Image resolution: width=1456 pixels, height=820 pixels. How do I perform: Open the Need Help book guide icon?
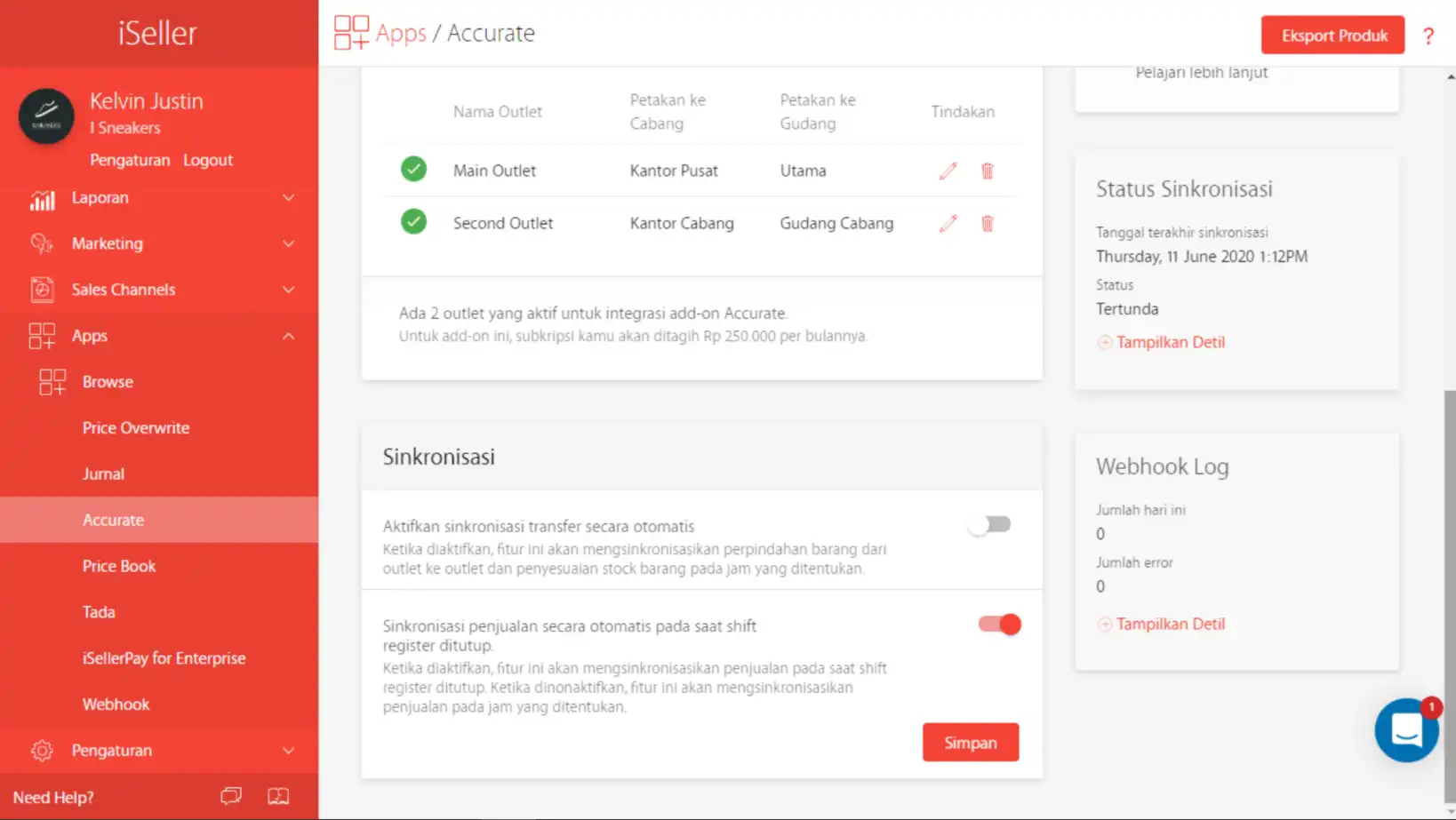pyautogui.click(x=278, y=796)
